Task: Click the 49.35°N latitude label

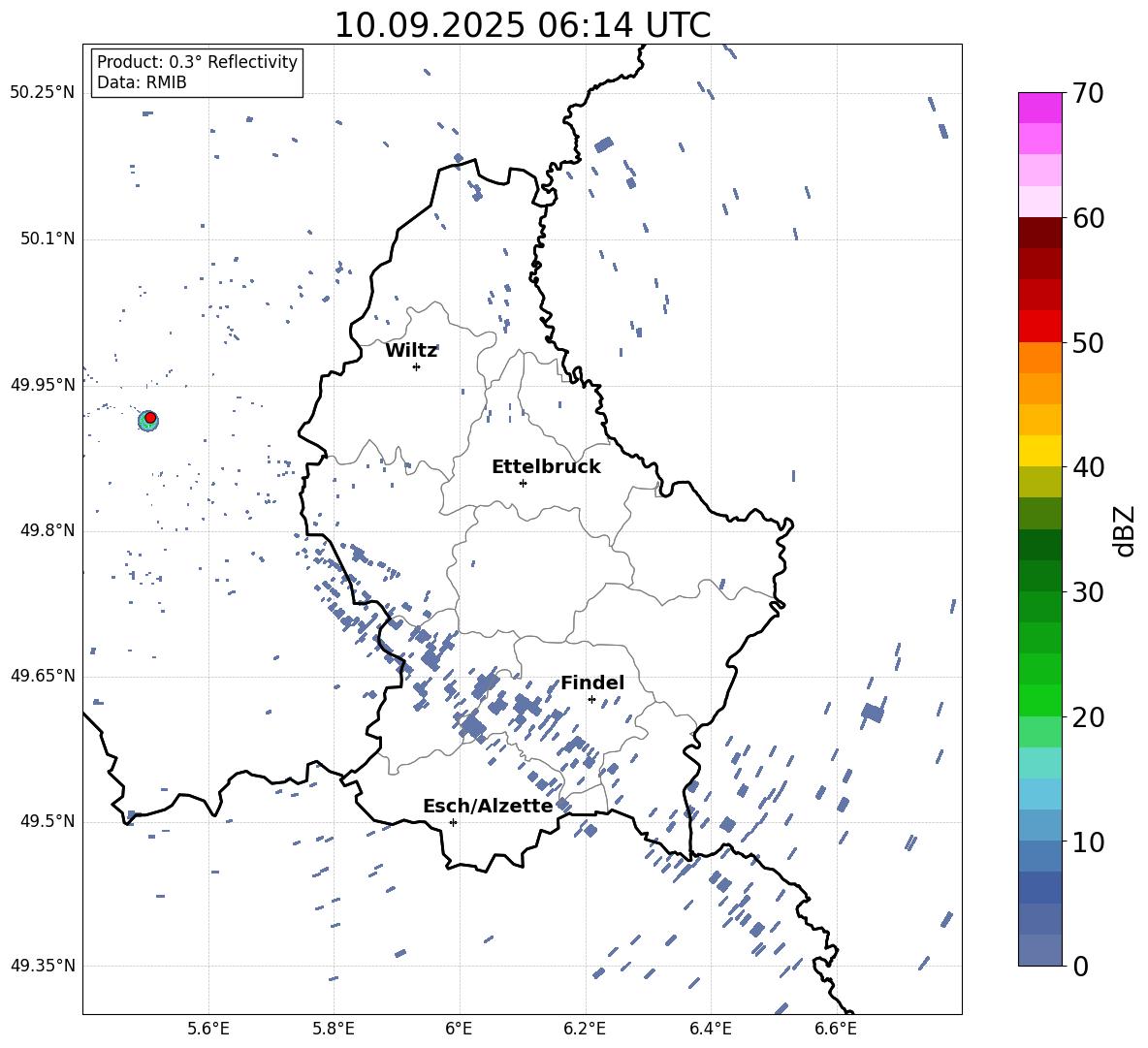Action: point(43,966)
